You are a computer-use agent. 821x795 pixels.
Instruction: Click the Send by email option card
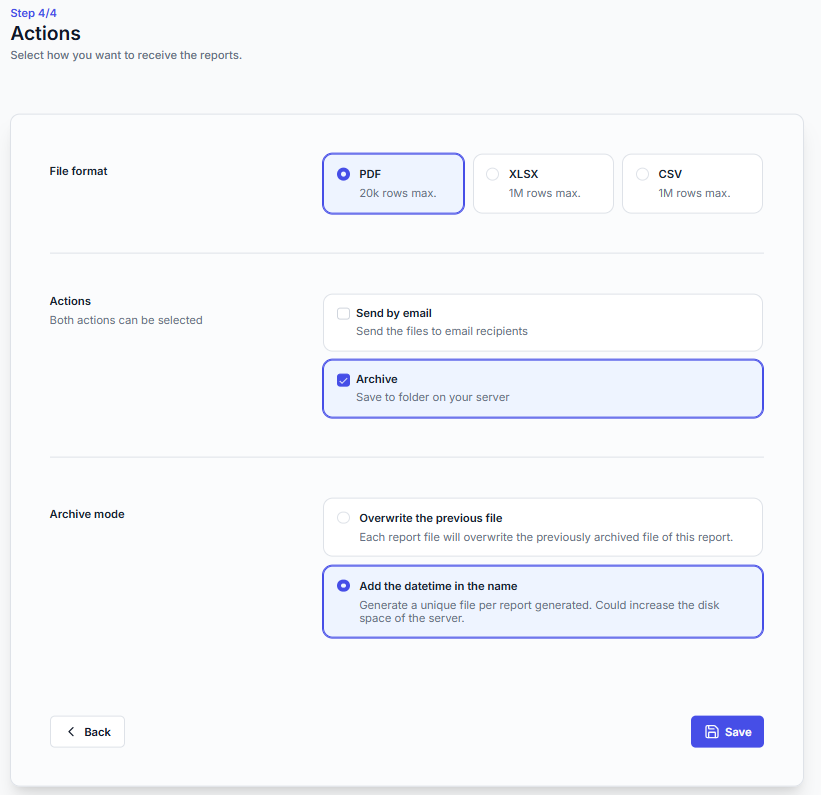coord(542,322)
